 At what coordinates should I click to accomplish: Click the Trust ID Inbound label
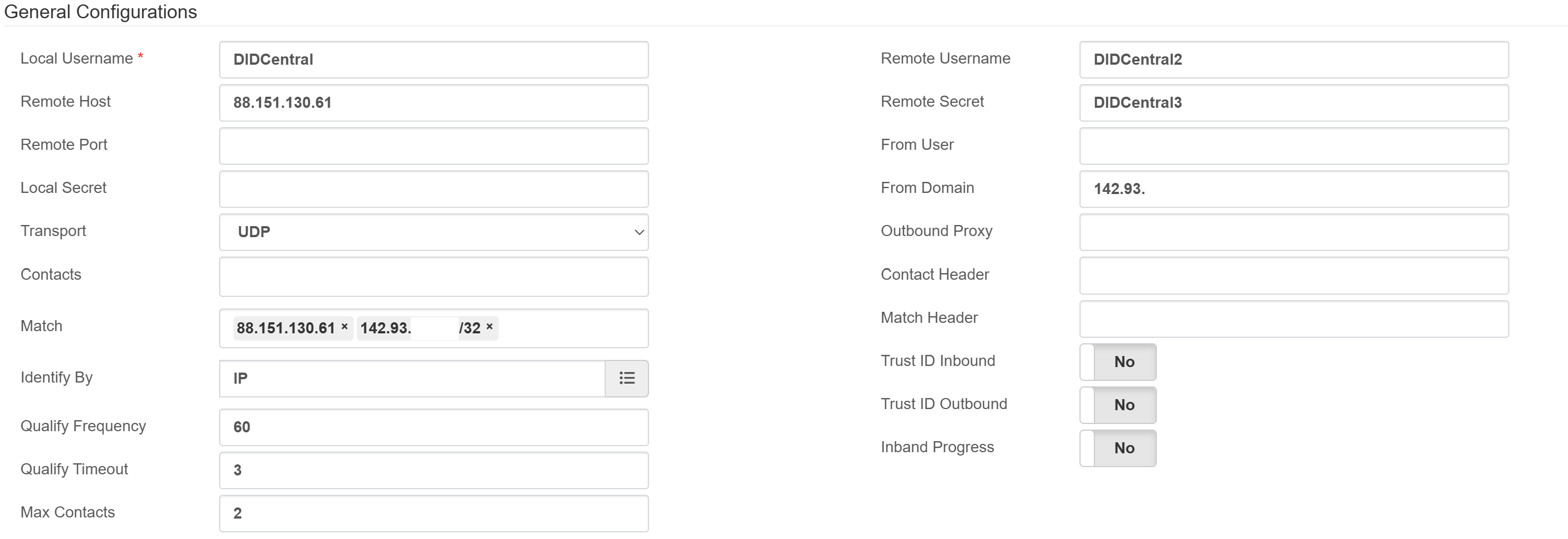pos(938,361)
